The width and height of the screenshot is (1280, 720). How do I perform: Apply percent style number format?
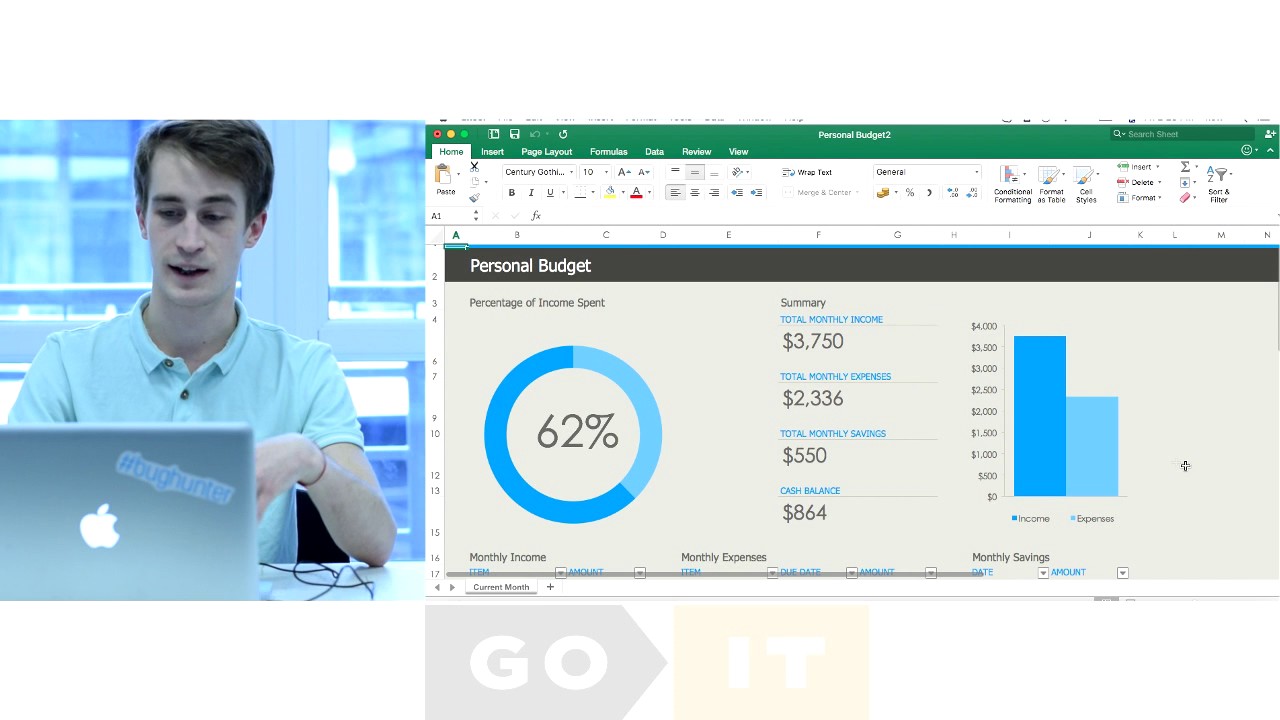(x=909, y=192)
